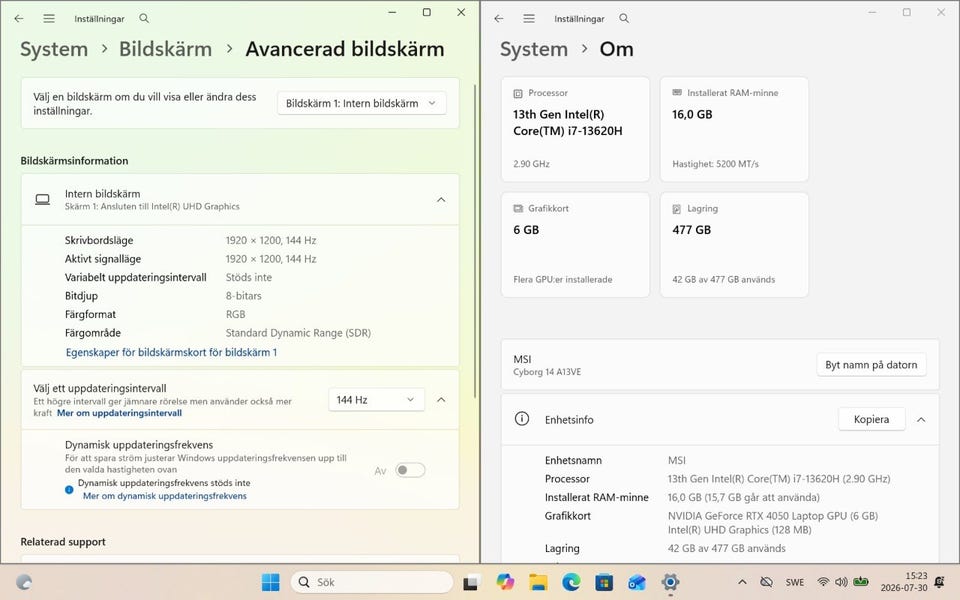This screenshot has width=960, height=600.
Task: Click the System breadcrumb in display window
Action: 54,49
